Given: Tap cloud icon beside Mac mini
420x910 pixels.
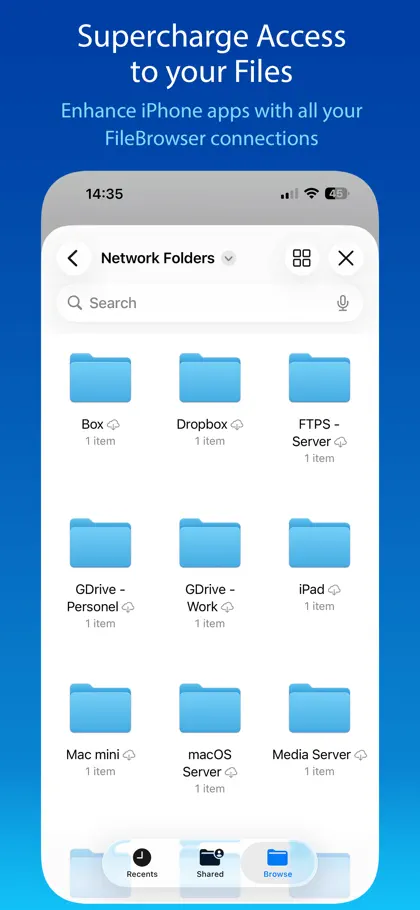Looking at the screenshot, I should [129, 756].
